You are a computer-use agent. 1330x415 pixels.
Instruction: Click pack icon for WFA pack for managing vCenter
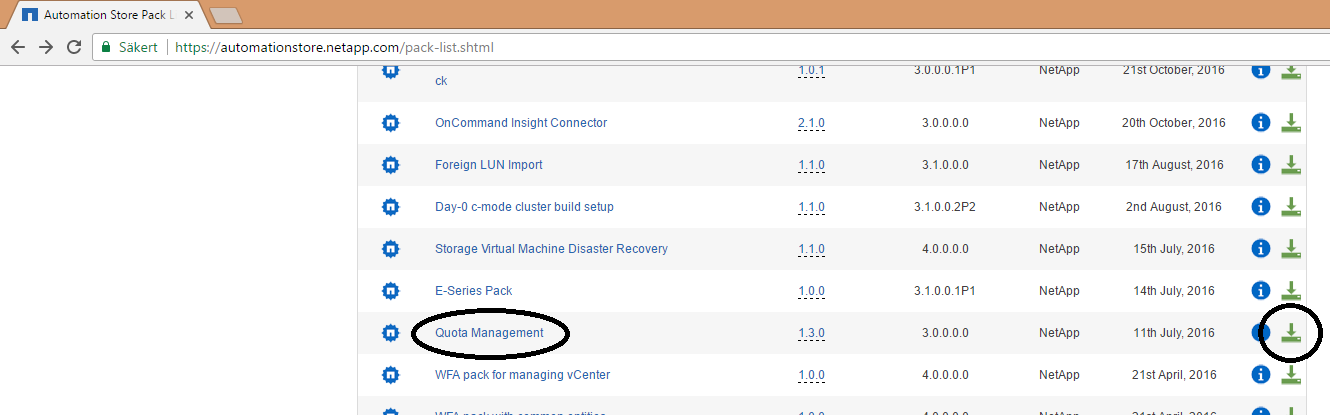coord(390,375)
